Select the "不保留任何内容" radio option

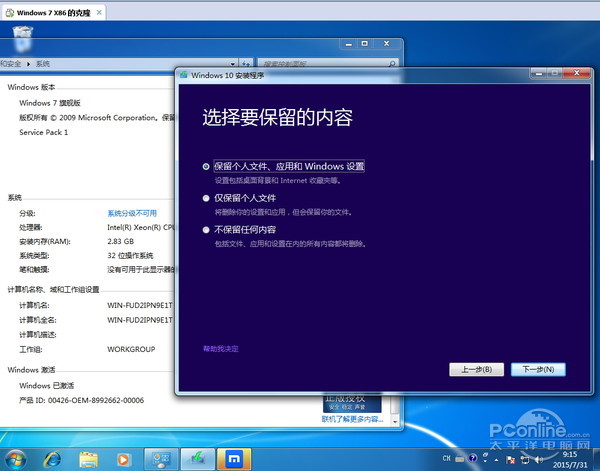point(206,231)
